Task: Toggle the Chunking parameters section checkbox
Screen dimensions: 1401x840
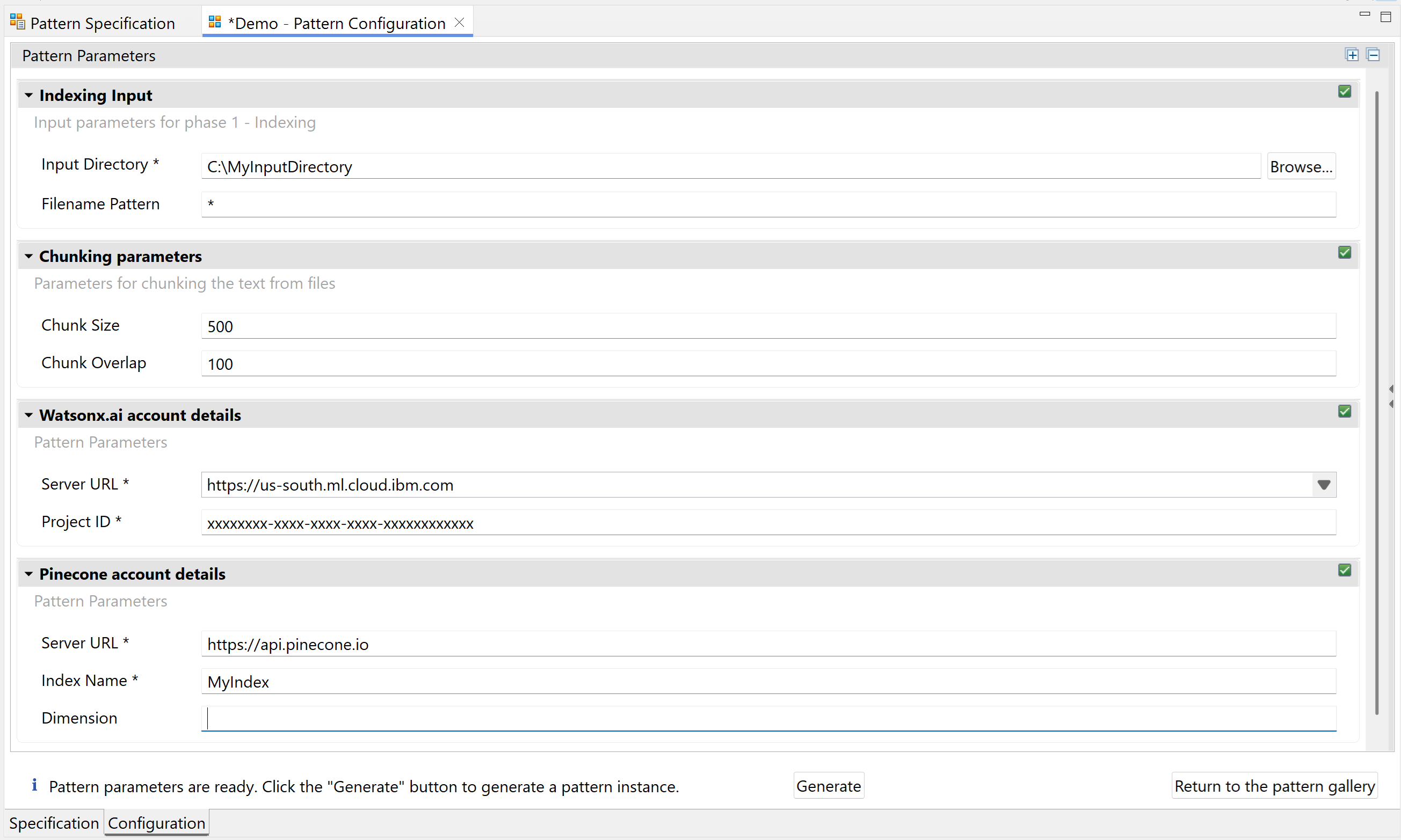Action: click(x=1345, y=252)
